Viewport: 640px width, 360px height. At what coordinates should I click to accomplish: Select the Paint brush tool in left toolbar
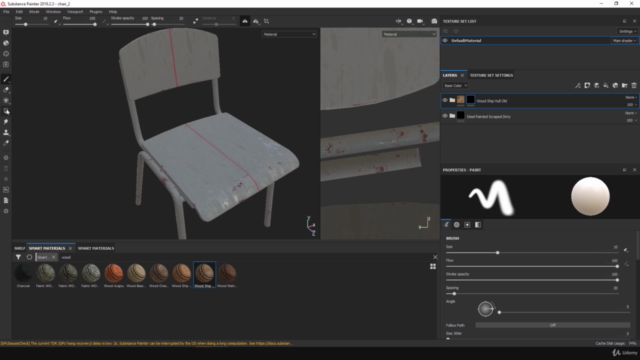pyautogui.click(x=6, y=79)
